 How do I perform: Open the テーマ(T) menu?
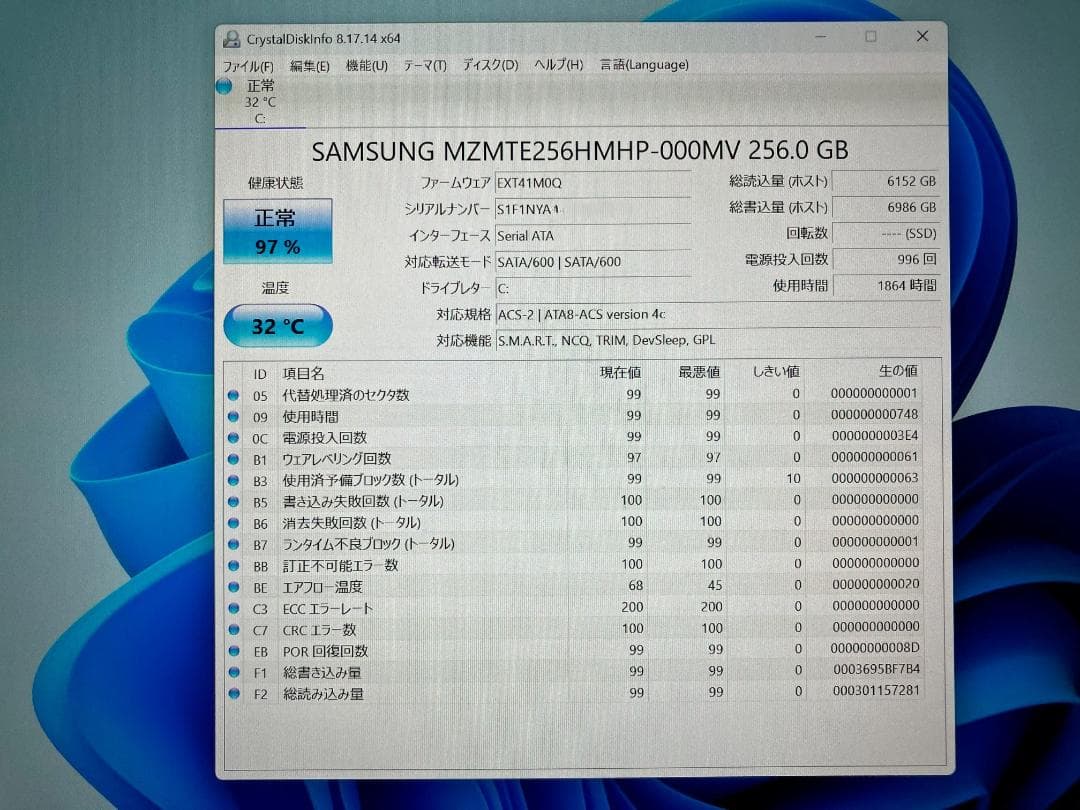424,64
